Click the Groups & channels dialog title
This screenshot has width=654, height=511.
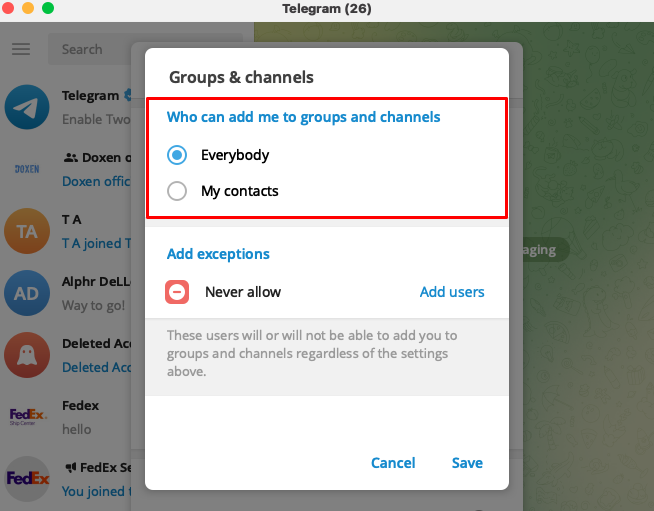point(241,77)
